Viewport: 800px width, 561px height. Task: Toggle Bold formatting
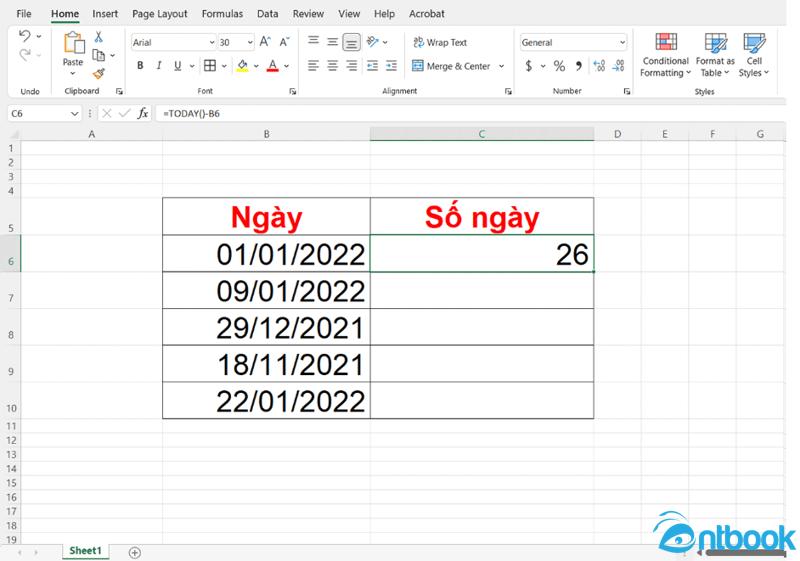140,66
